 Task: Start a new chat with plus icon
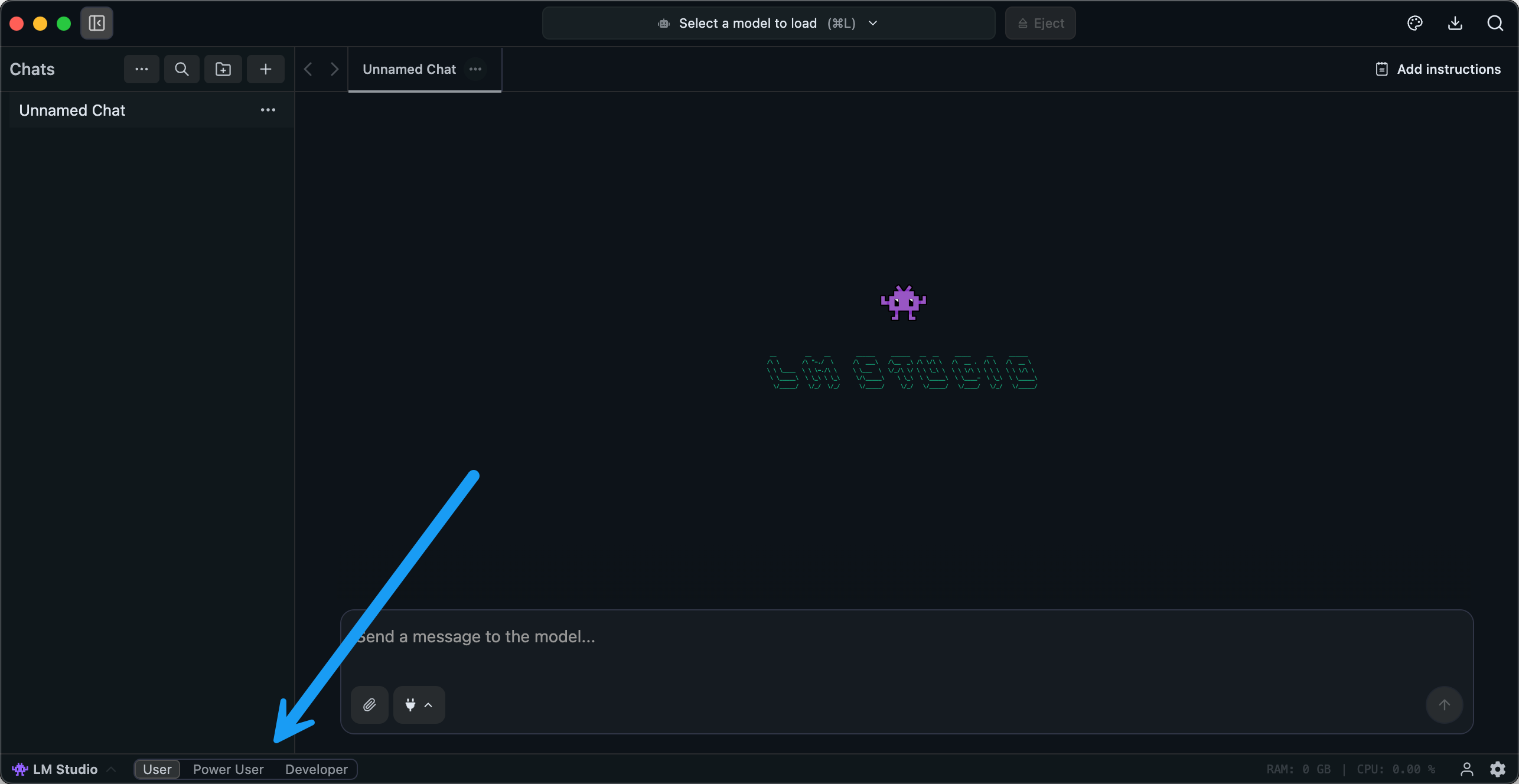266,69
